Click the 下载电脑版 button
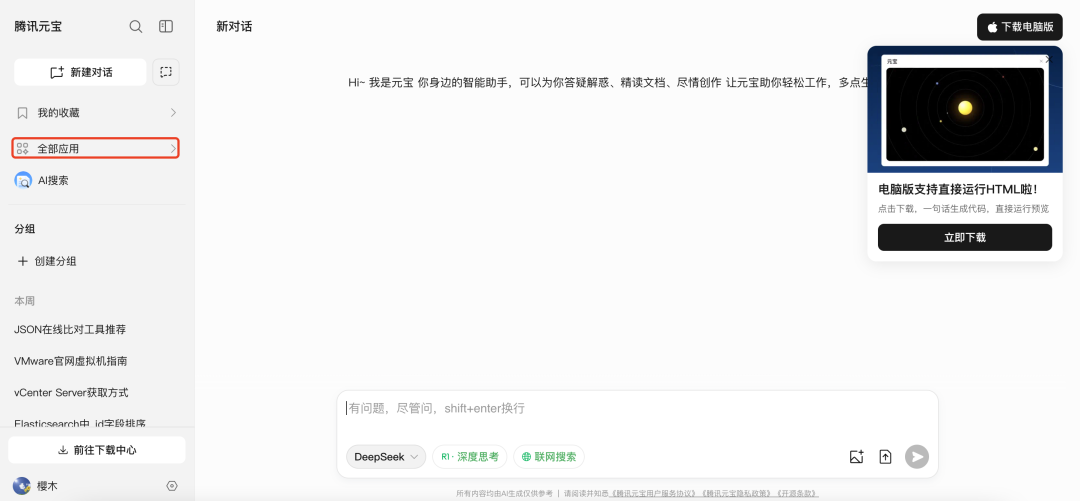The height and width of the screenshot is (501, 1080). click(x=1019, y=27)
